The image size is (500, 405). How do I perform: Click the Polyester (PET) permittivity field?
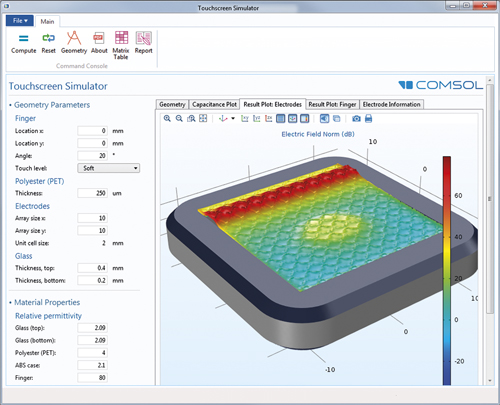[x=92, y=353]
